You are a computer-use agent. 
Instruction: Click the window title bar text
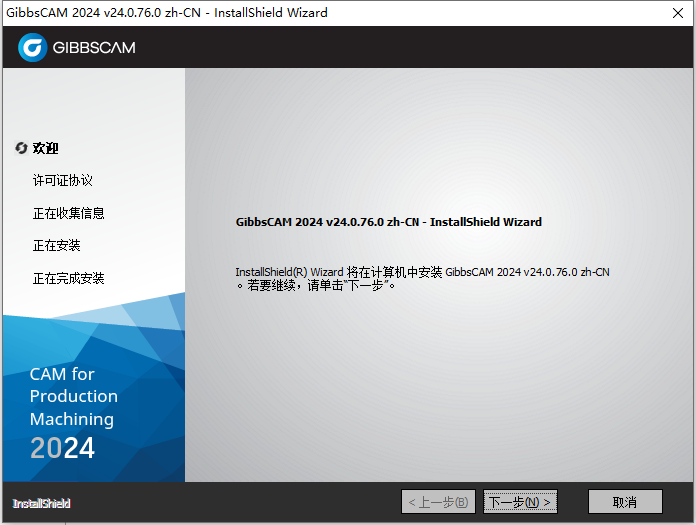point(166,13)
